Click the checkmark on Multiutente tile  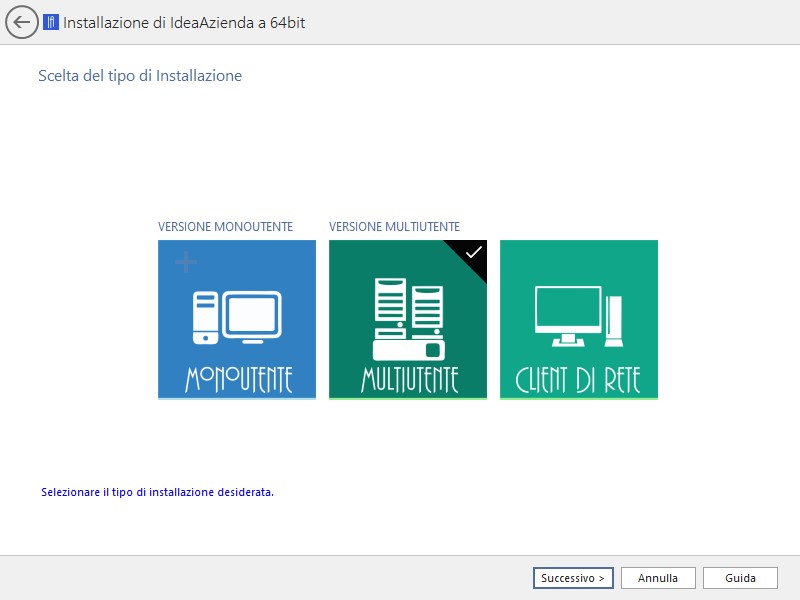click(473, 252)
